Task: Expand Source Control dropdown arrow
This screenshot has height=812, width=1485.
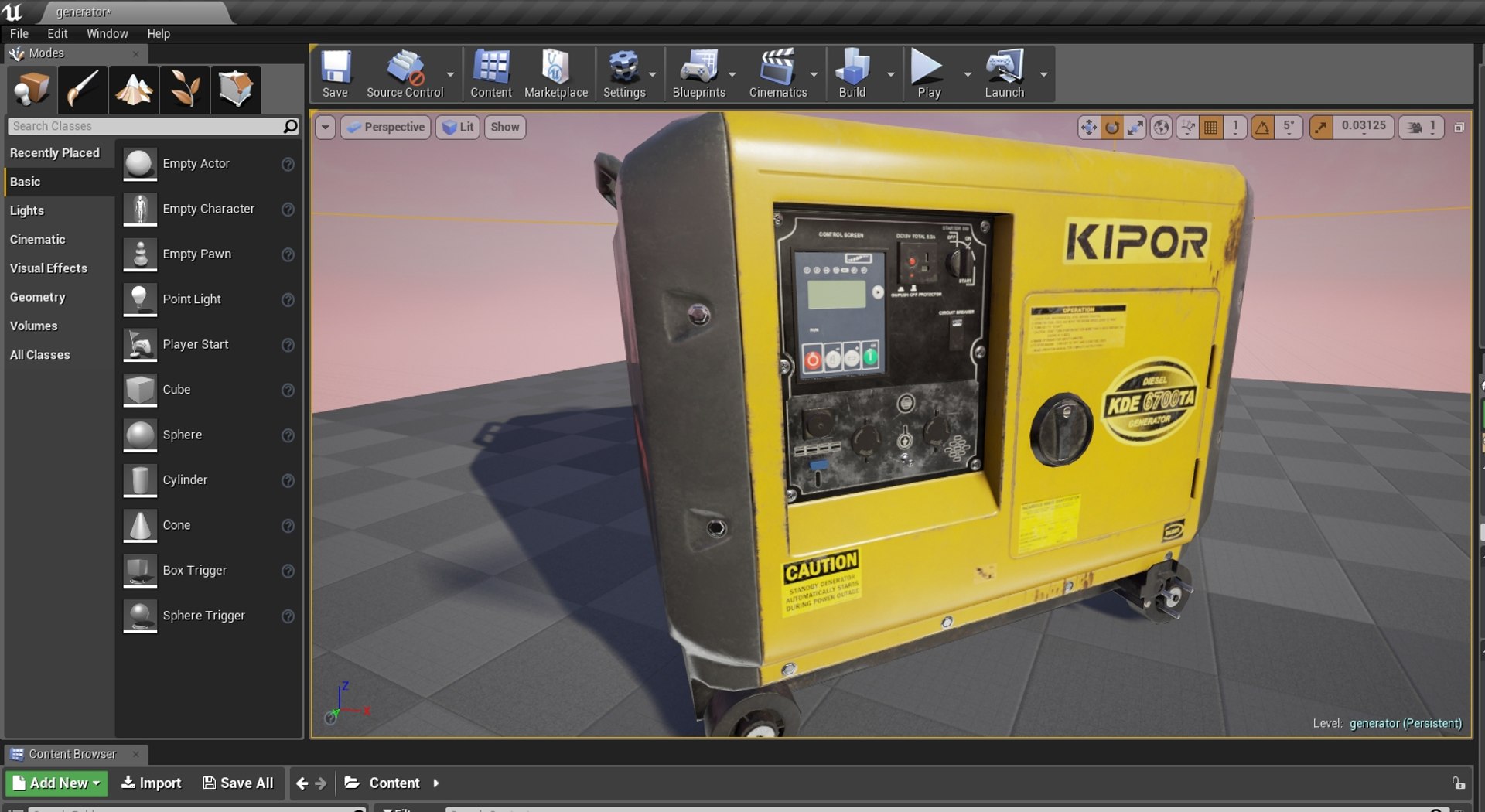Action: pyautogui.click(x=450, y=74)
